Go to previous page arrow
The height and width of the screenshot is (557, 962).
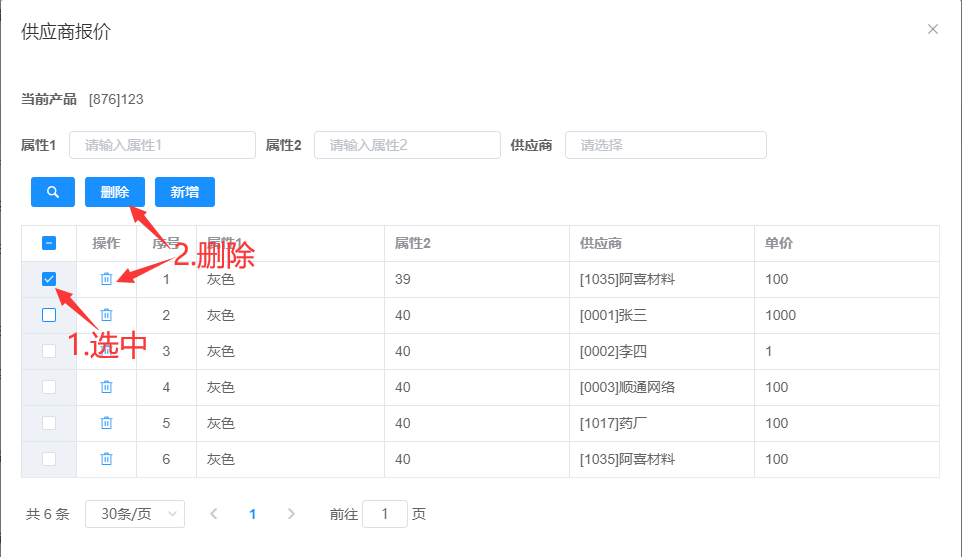214,514
